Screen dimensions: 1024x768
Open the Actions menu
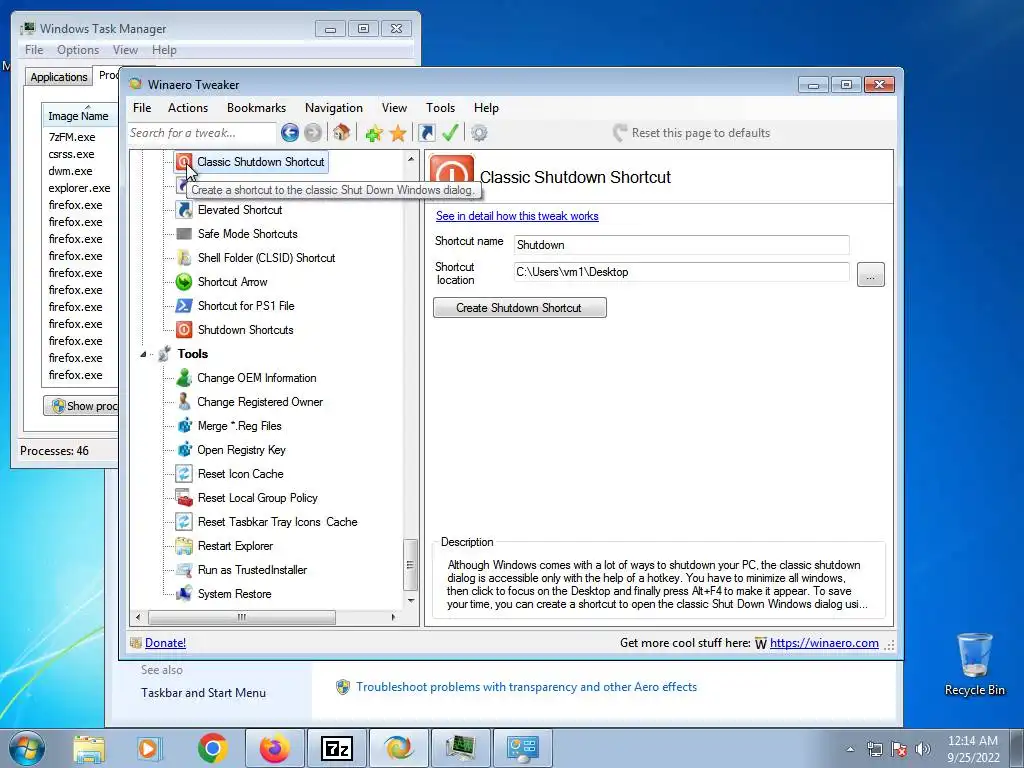click(x=188, y=108)
